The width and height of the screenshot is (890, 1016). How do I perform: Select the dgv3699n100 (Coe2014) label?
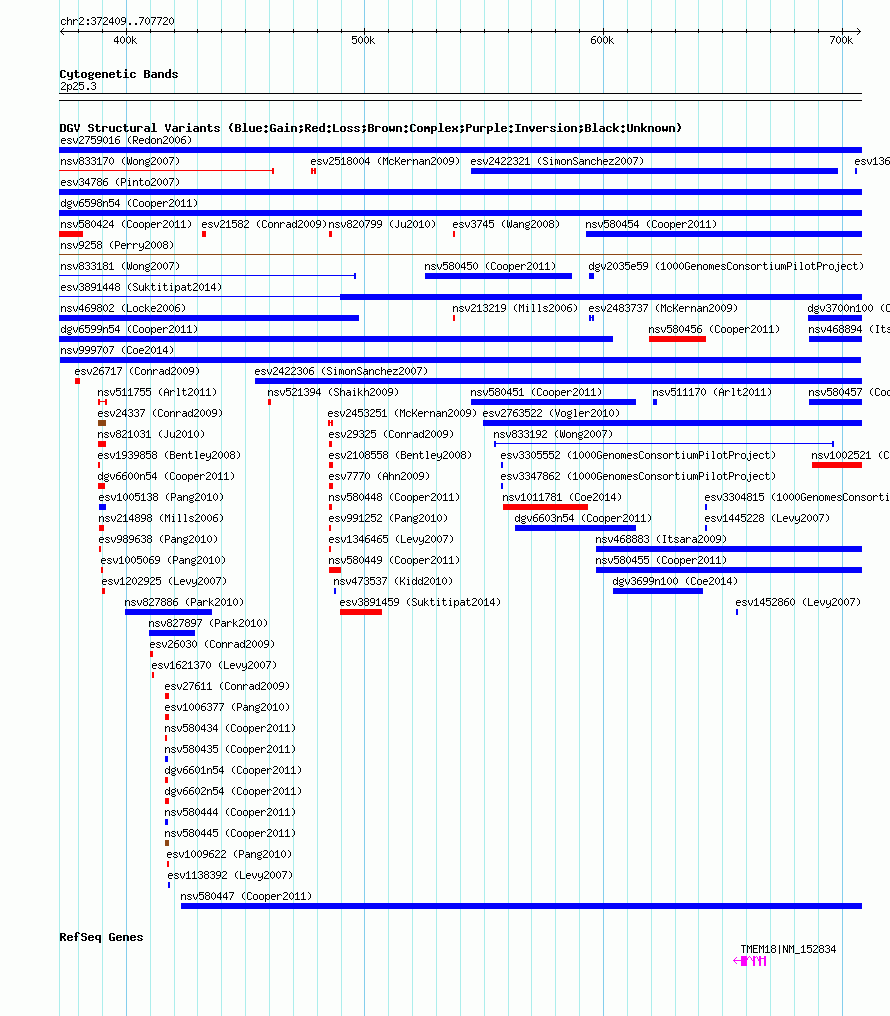(x=675, y=582)
